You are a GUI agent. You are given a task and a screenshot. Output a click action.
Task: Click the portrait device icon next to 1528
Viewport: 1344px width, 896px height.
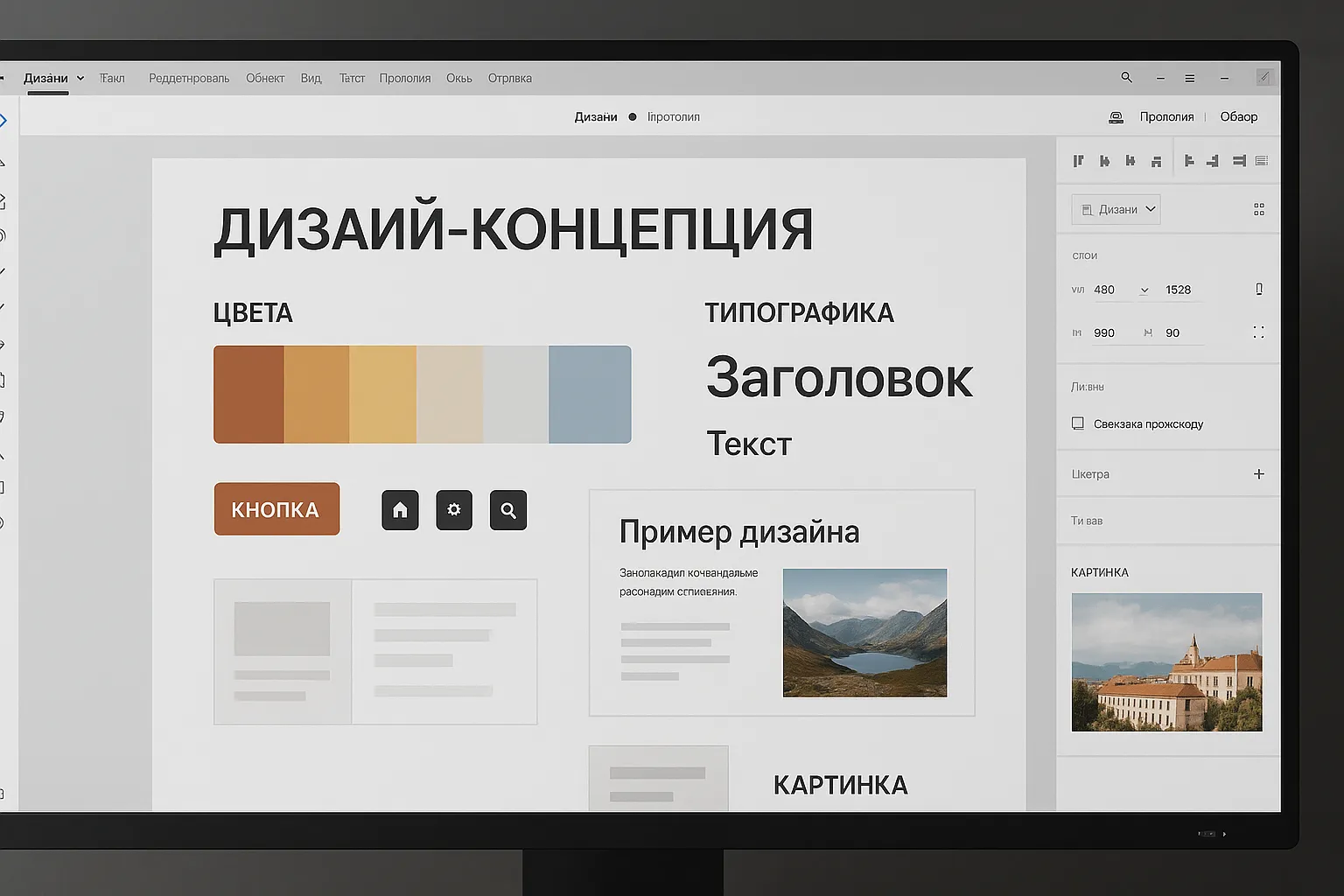pos(1259,290)
